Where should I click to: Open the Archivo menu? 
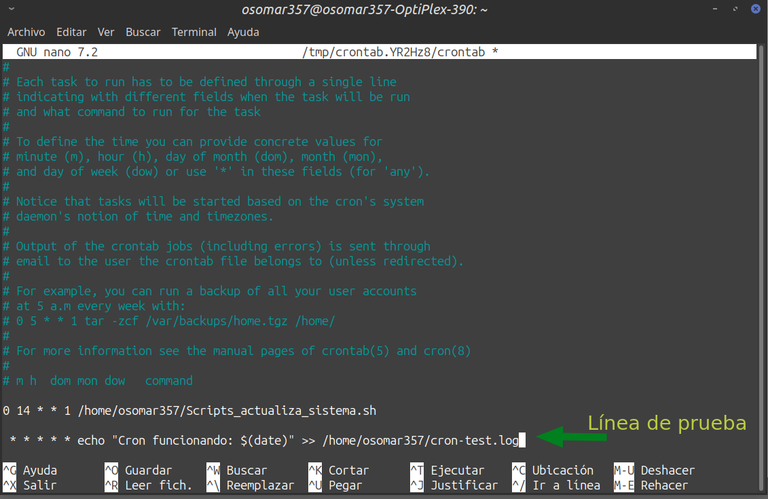tap(26, 32)
